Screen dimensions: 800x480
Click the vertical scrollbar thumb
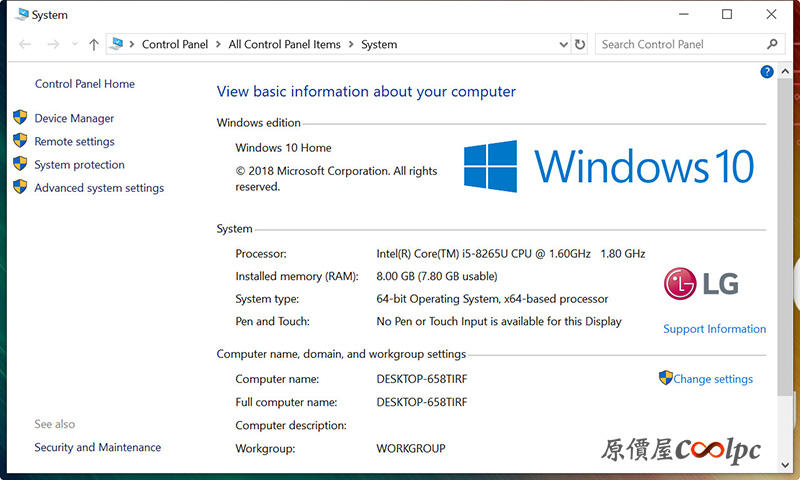785,237
